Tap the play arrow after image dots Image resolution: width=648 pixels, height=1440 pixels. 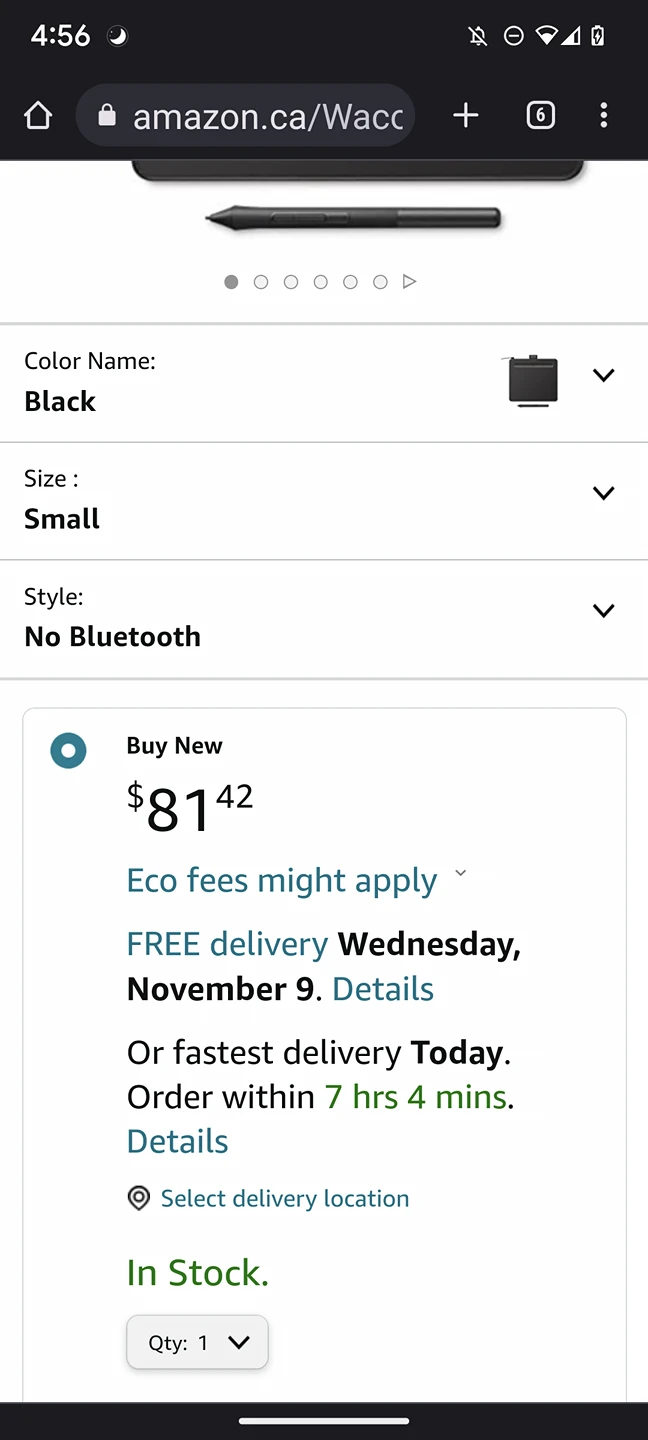[x=409, y=282]
